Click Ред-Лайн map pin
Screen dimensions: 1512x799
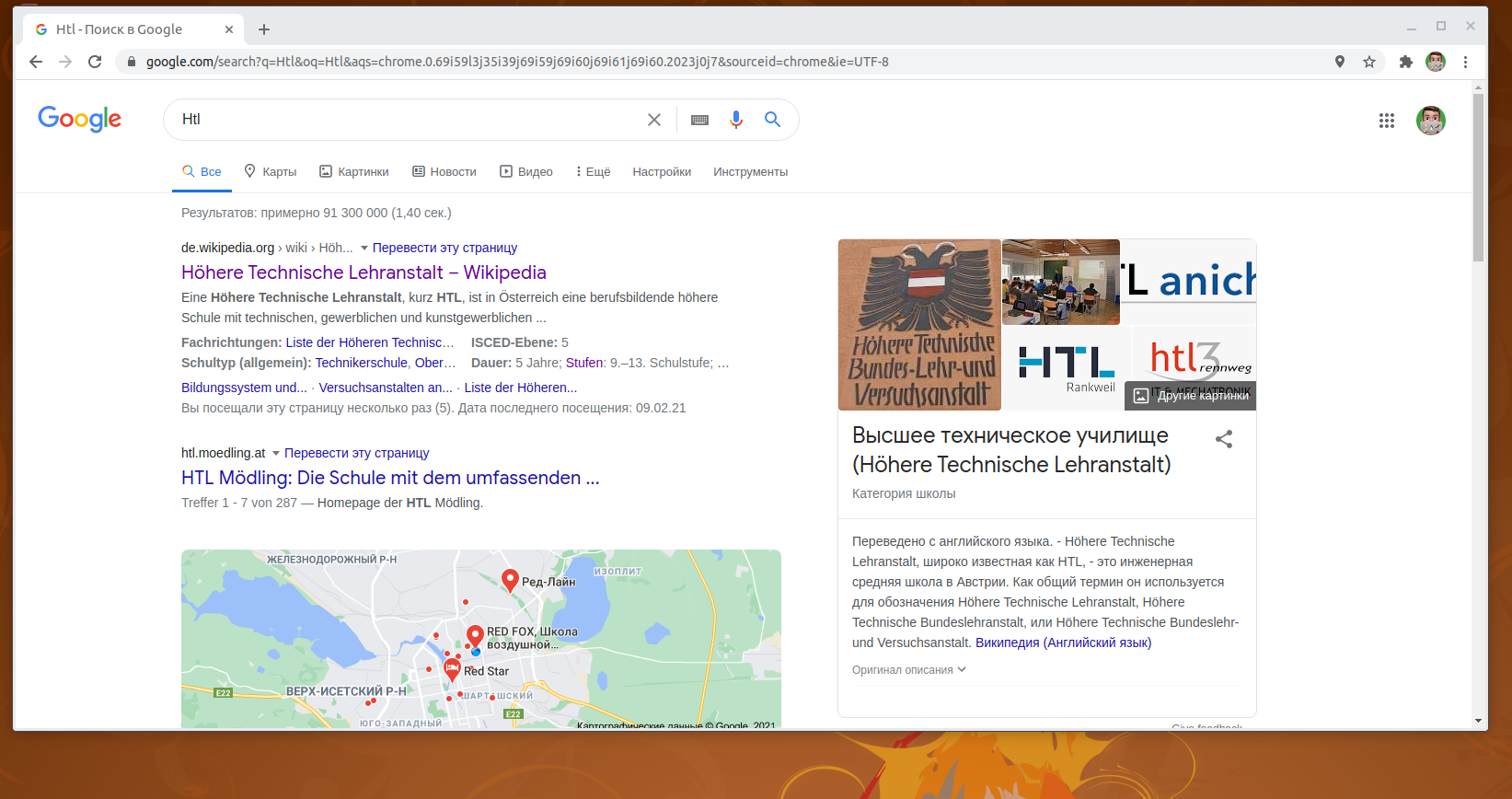tap(510, 580)
